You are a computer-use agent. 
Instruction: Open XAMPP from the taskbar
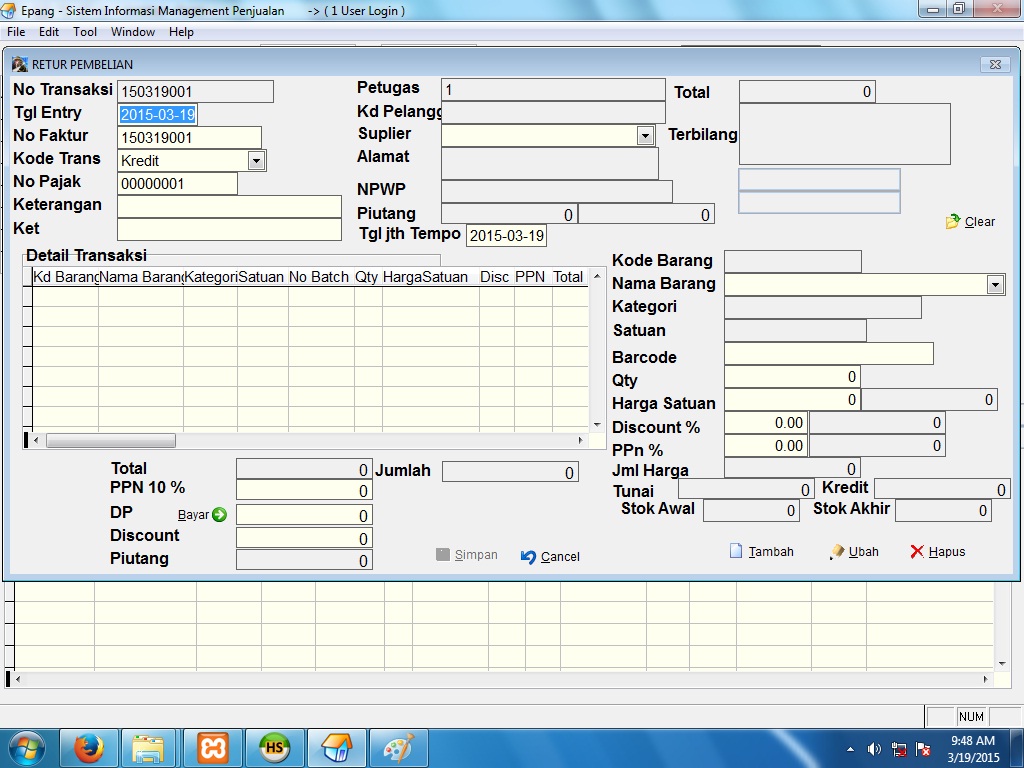tap(213, 747)
